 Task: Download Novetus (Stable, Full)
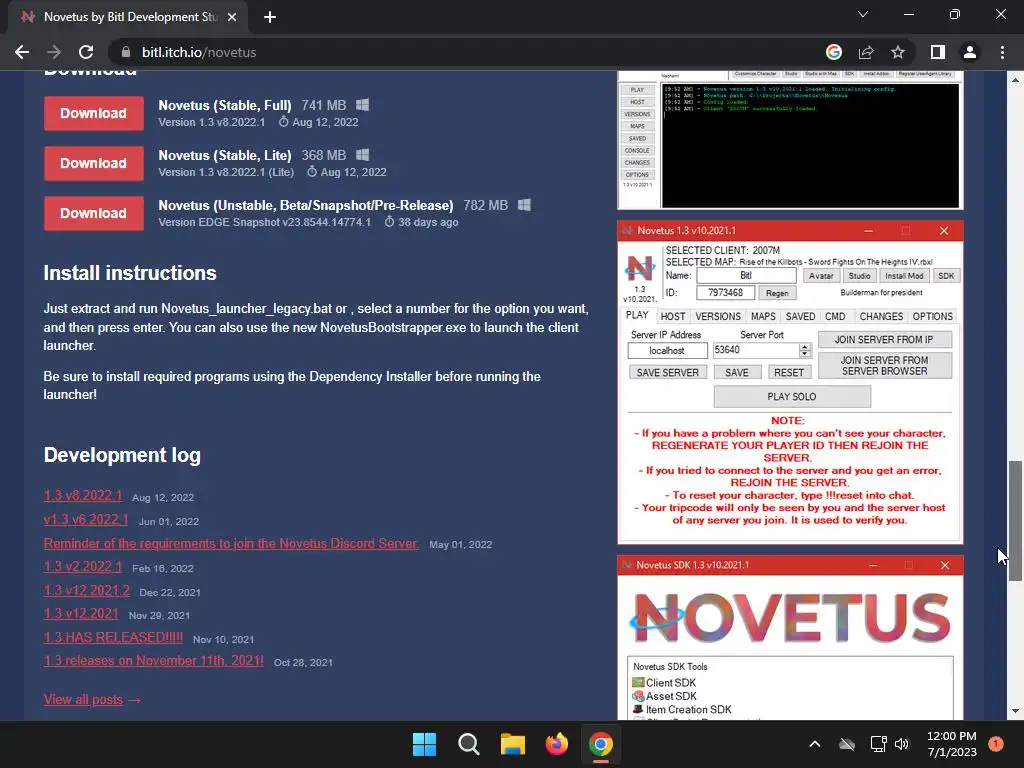[x=93, y=114]
